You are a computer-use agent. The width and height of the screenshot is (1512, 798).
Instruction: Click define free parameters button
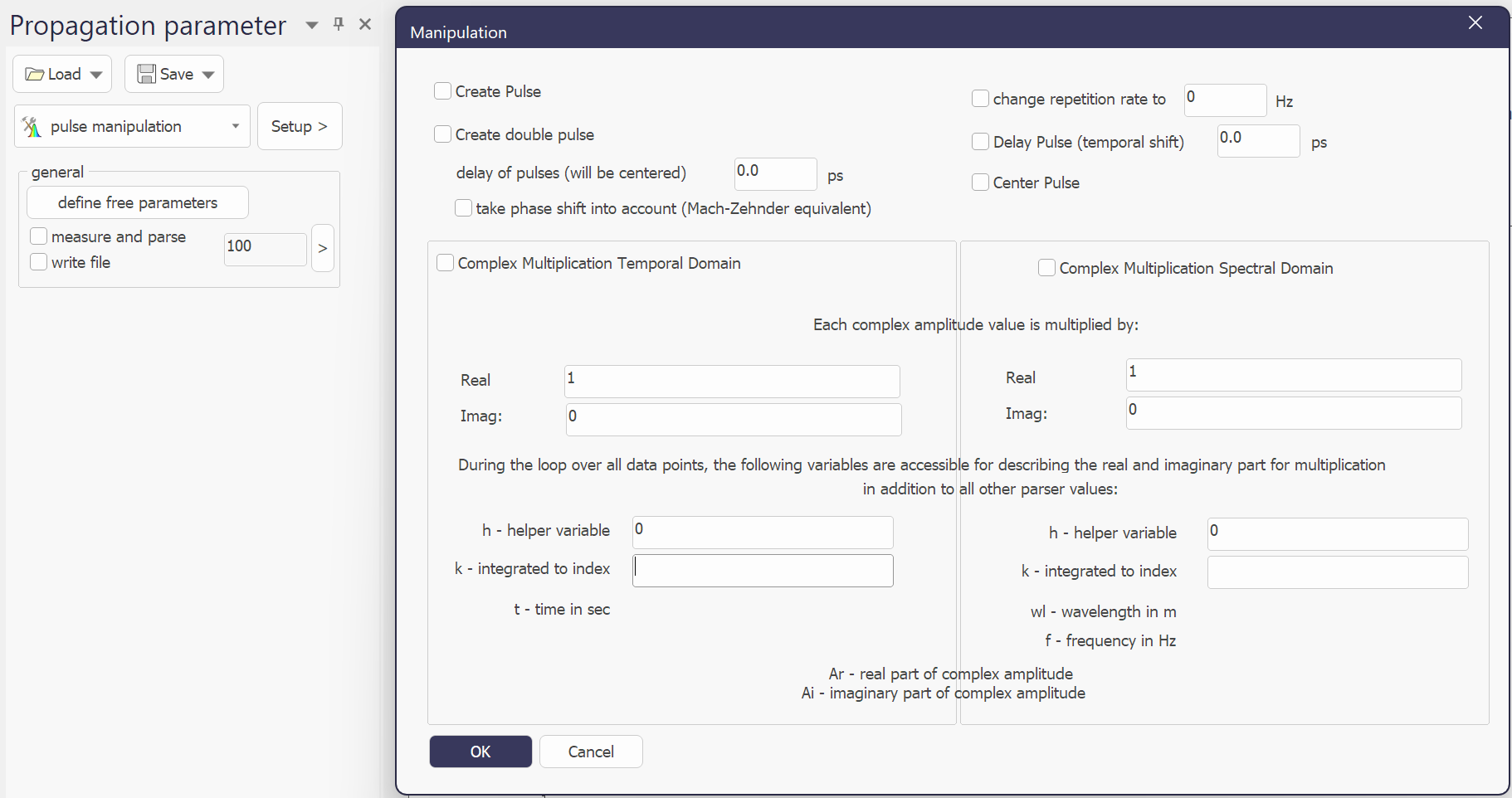(x=138, y=202)
